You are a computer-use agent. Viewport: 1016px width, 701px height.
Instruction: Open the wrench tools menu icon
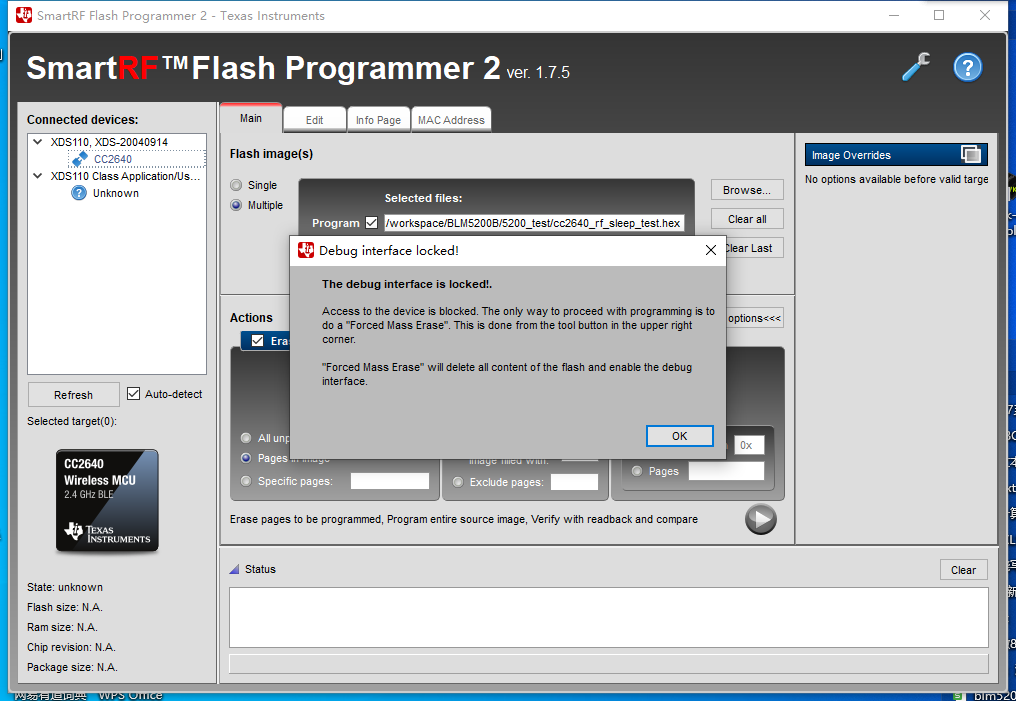coord(916,67)
